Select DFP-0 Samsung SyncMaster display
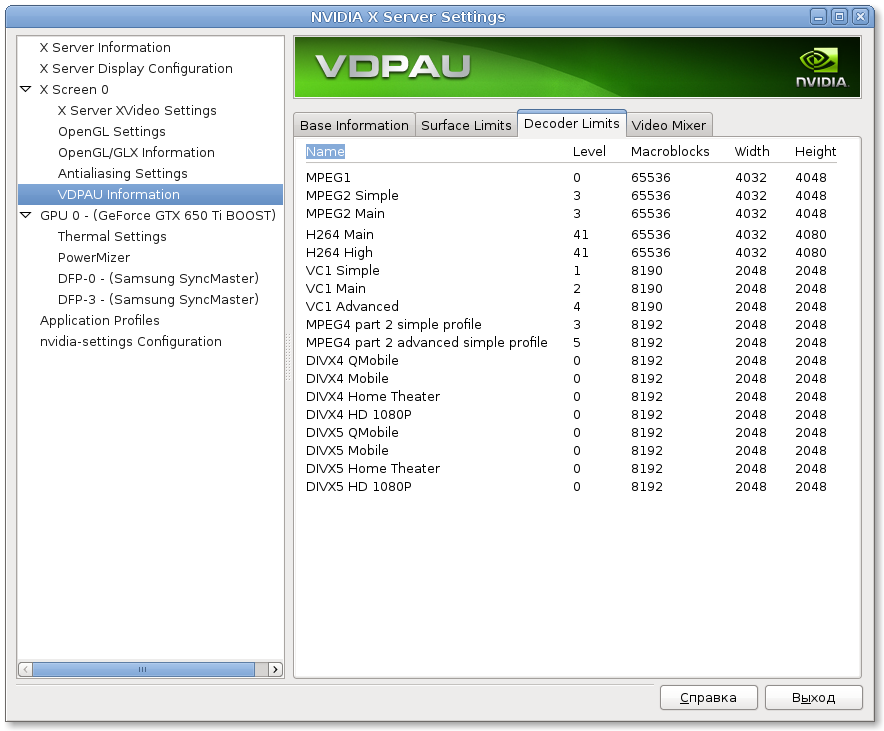 pyautogui.click(x=158, y=278)
